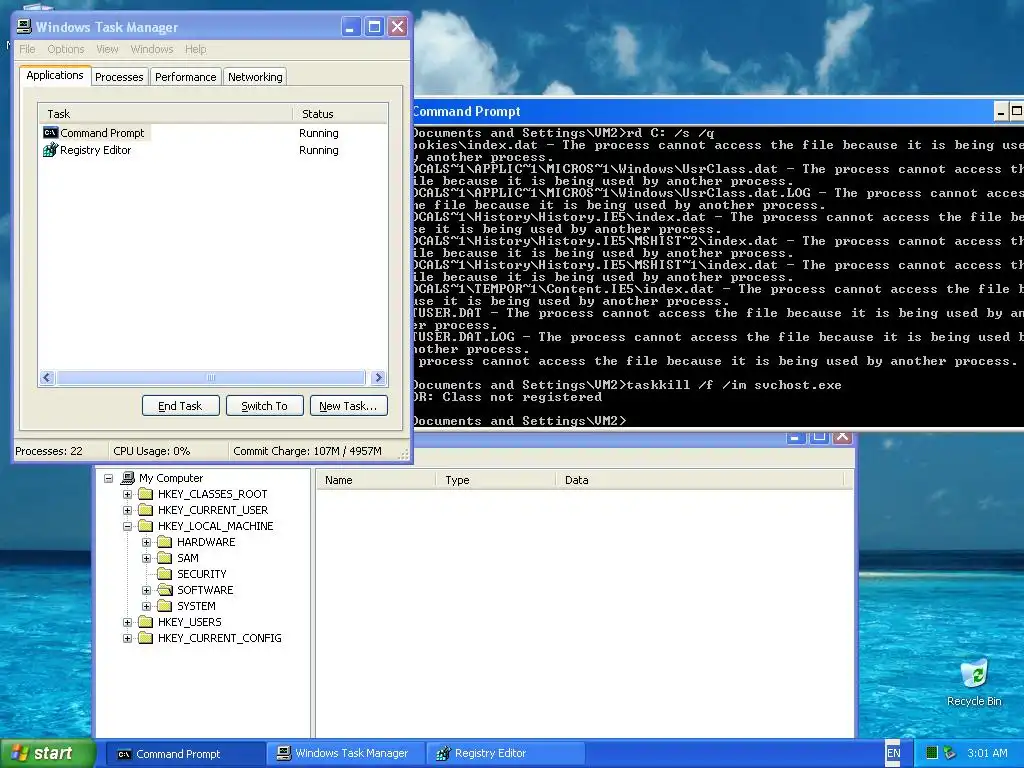The width and height of the screenshot is (1024, 768).
Task: Collapse the My Computer tree node
Action: [x=109, y=478]
